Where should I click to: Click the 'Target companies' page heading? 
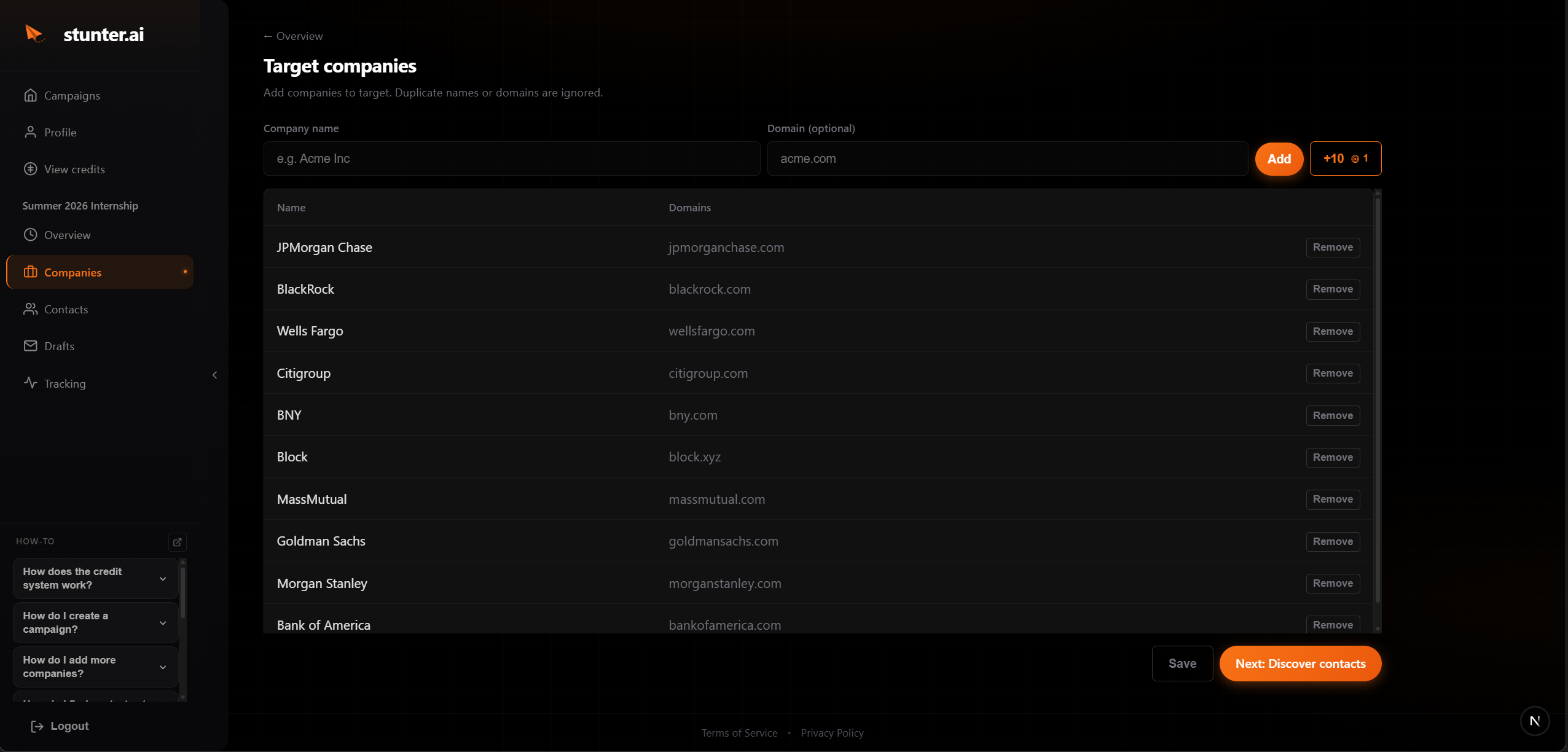point(340,66)
